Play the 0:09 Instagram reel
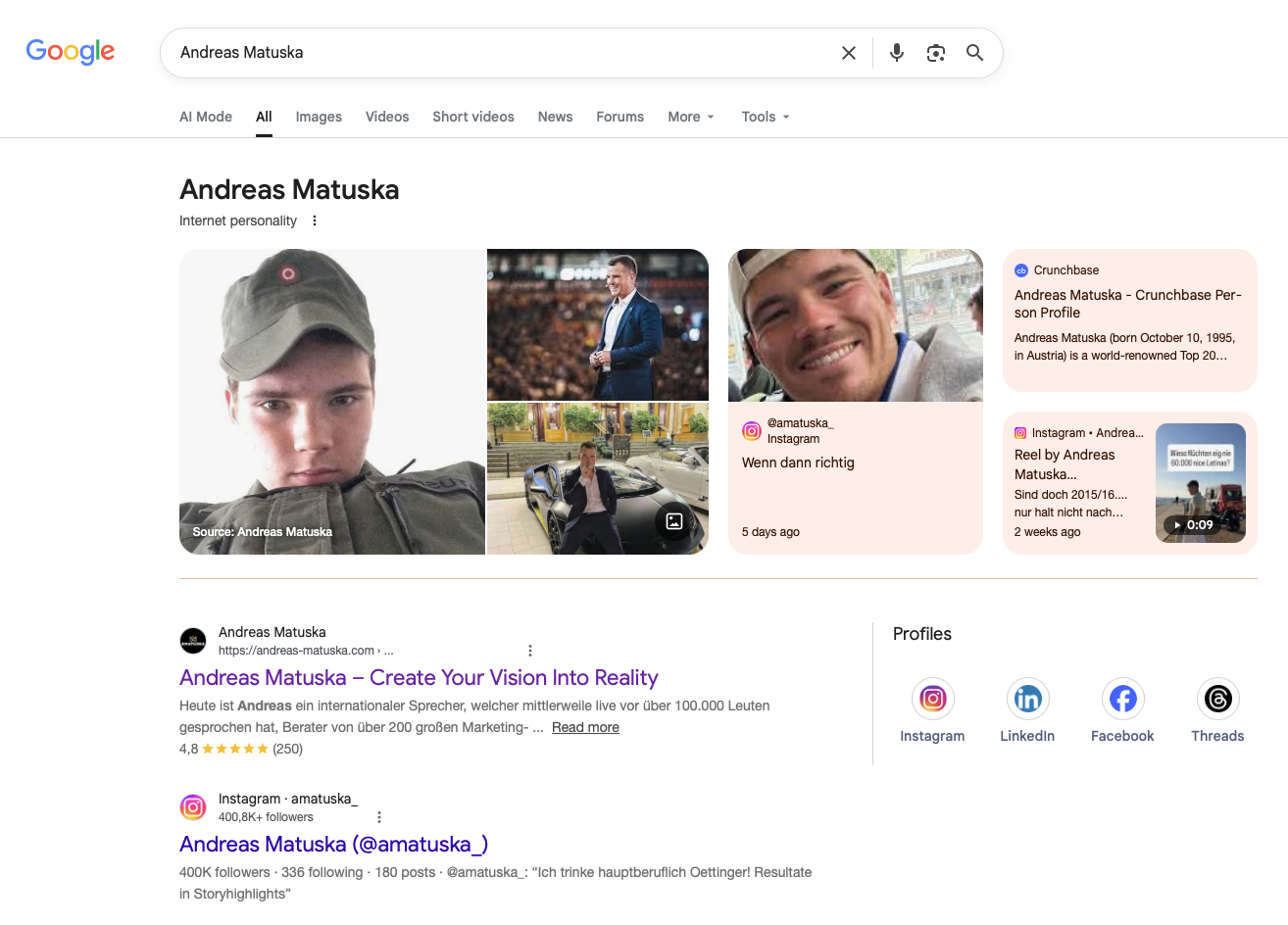The width and height of the screenshot is (1288, 925). (1201, 483)
